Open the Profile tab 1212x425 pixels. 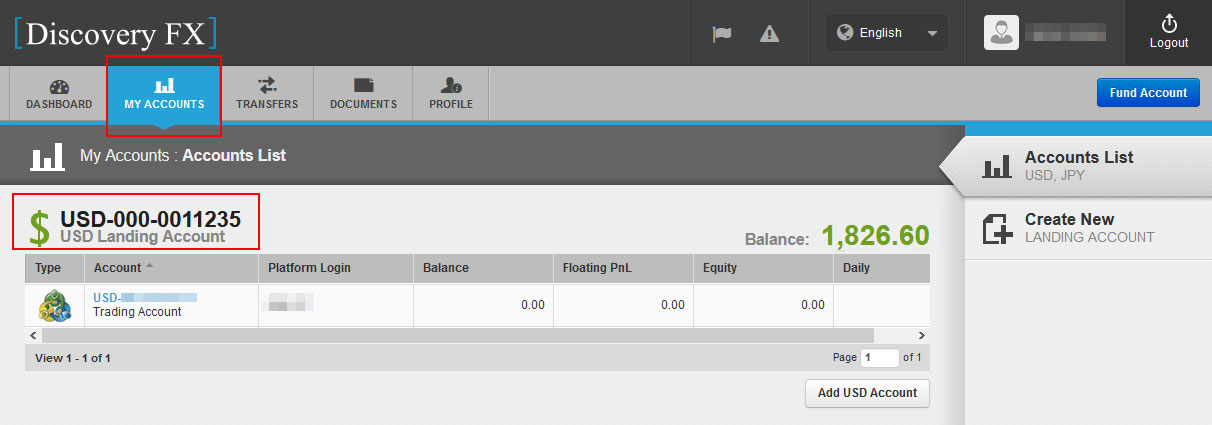pyautogui.click(x=451, y=94)
